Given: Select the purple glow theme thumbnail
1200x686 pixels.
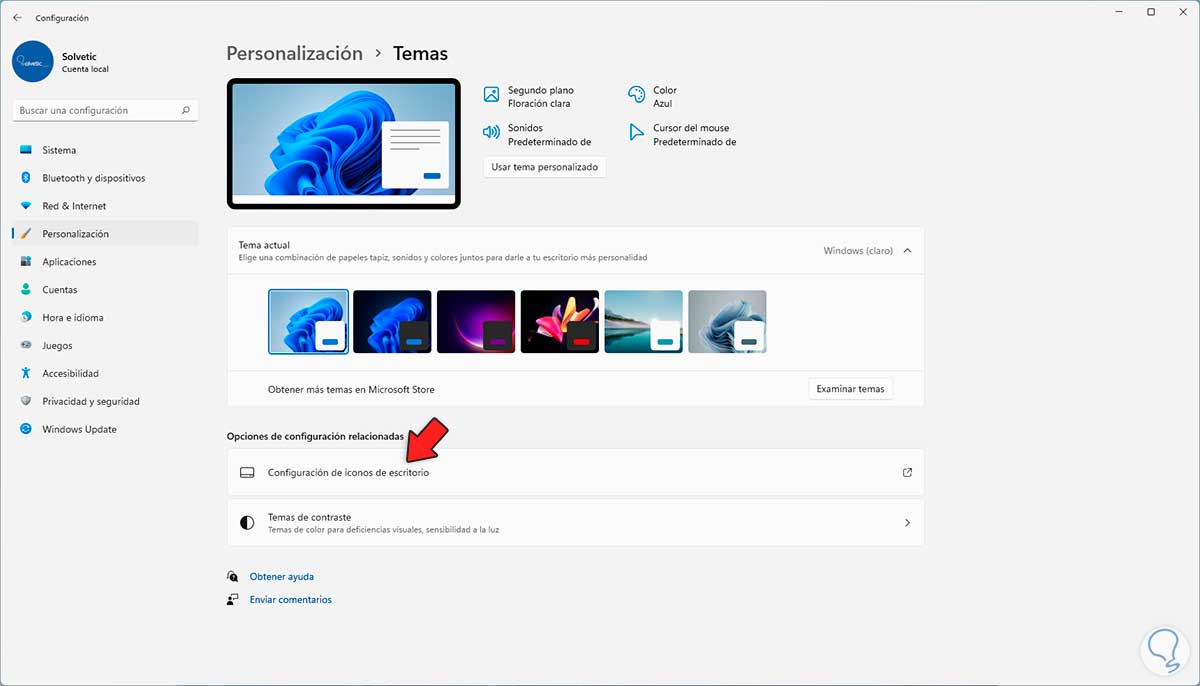Looking at the screenshot, I should coord(476,322).
